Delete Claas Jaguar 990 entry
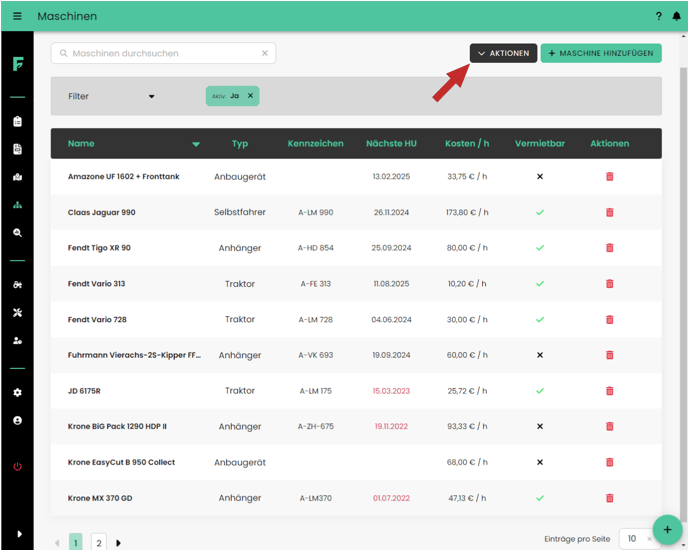Viewport: 688px width, 550px height. tap(609, 212)
